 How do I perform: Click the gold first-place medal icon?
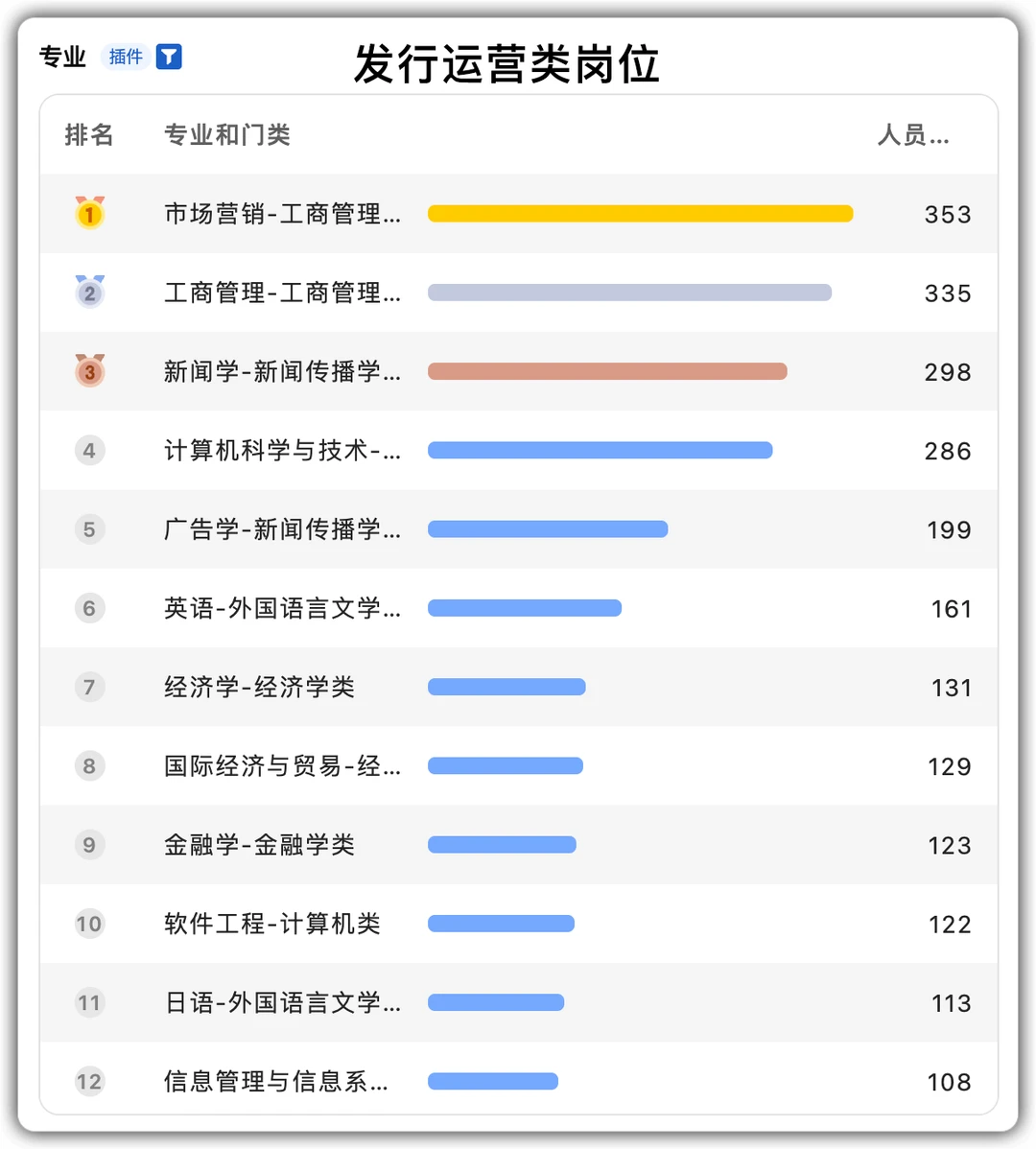89,213
